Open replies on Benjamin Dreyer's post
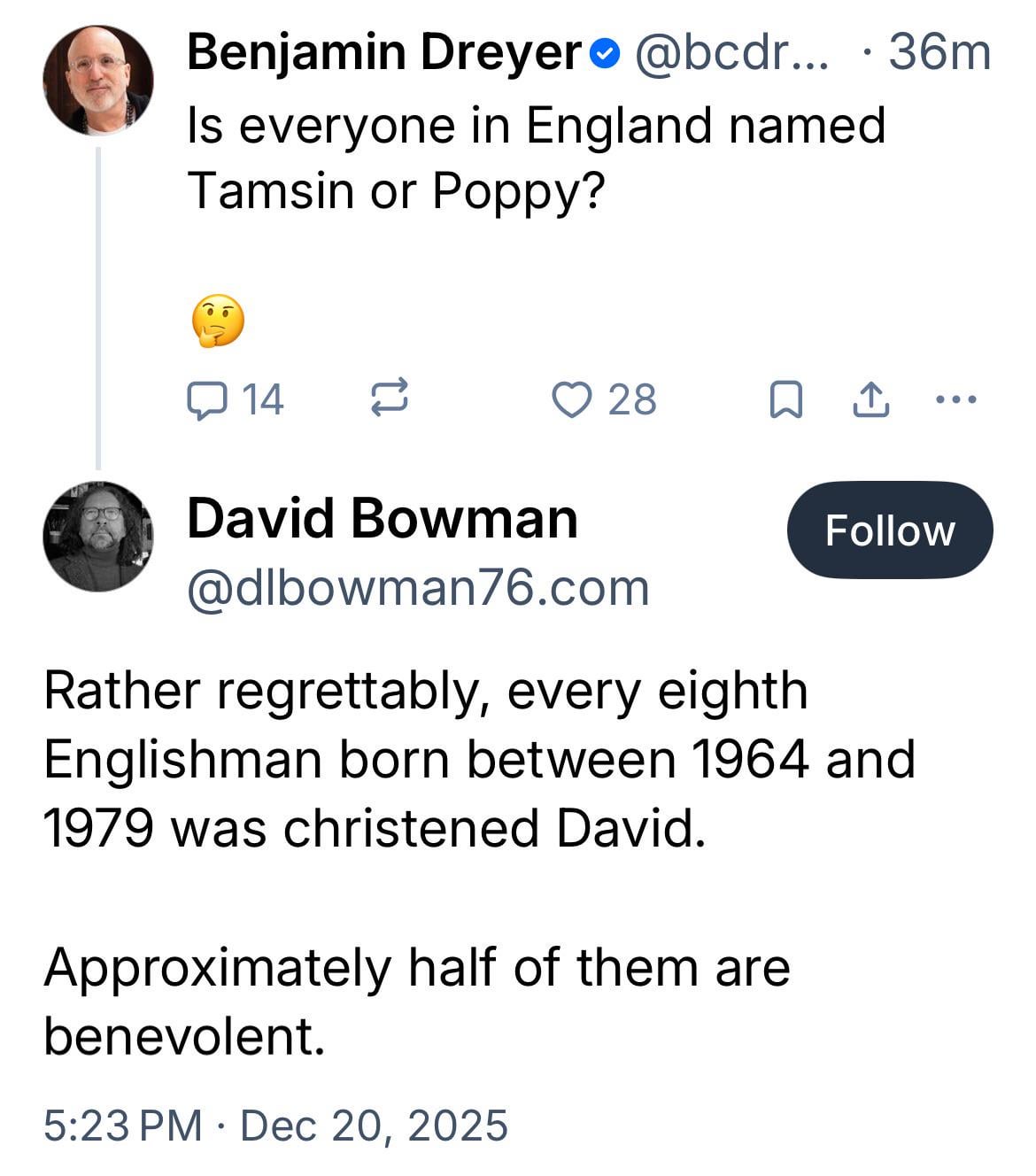 pyautogui.click(x=206, y=399)
